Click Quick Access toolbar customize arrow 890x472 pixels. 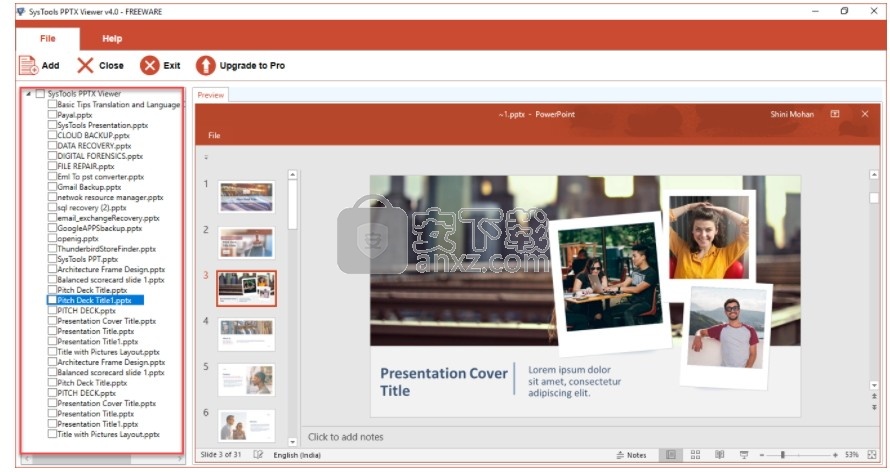(206, 157)
